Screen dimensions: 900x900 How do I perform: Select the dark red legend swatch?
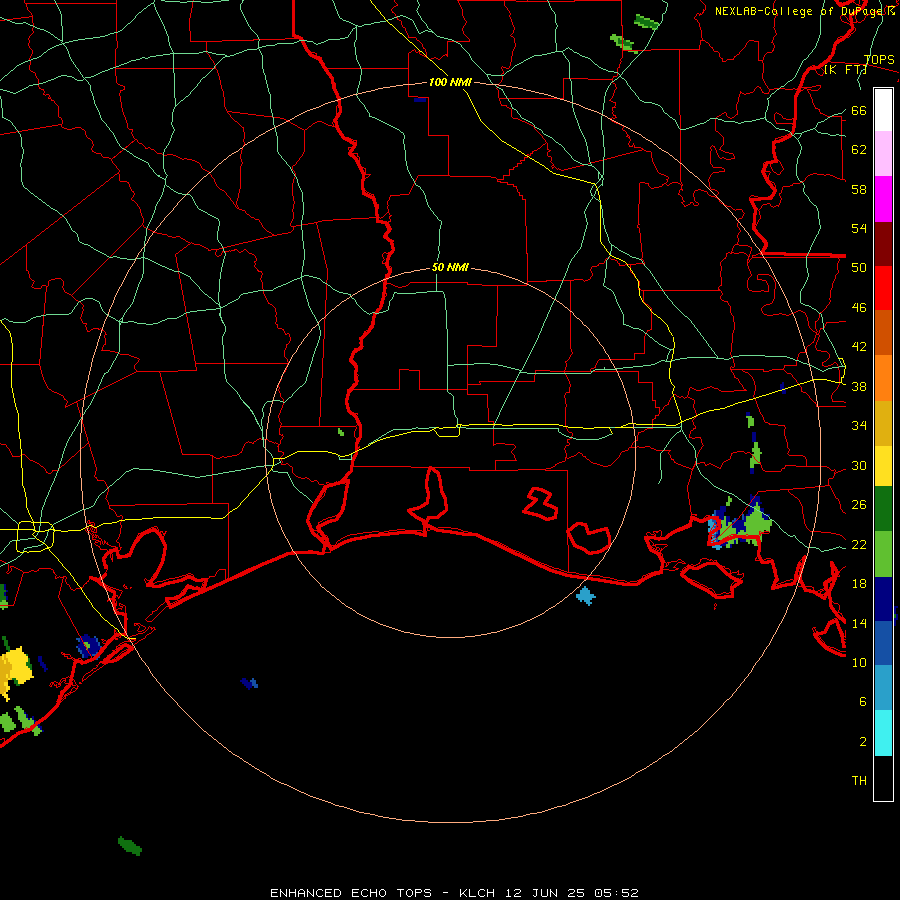pos(883,243)
